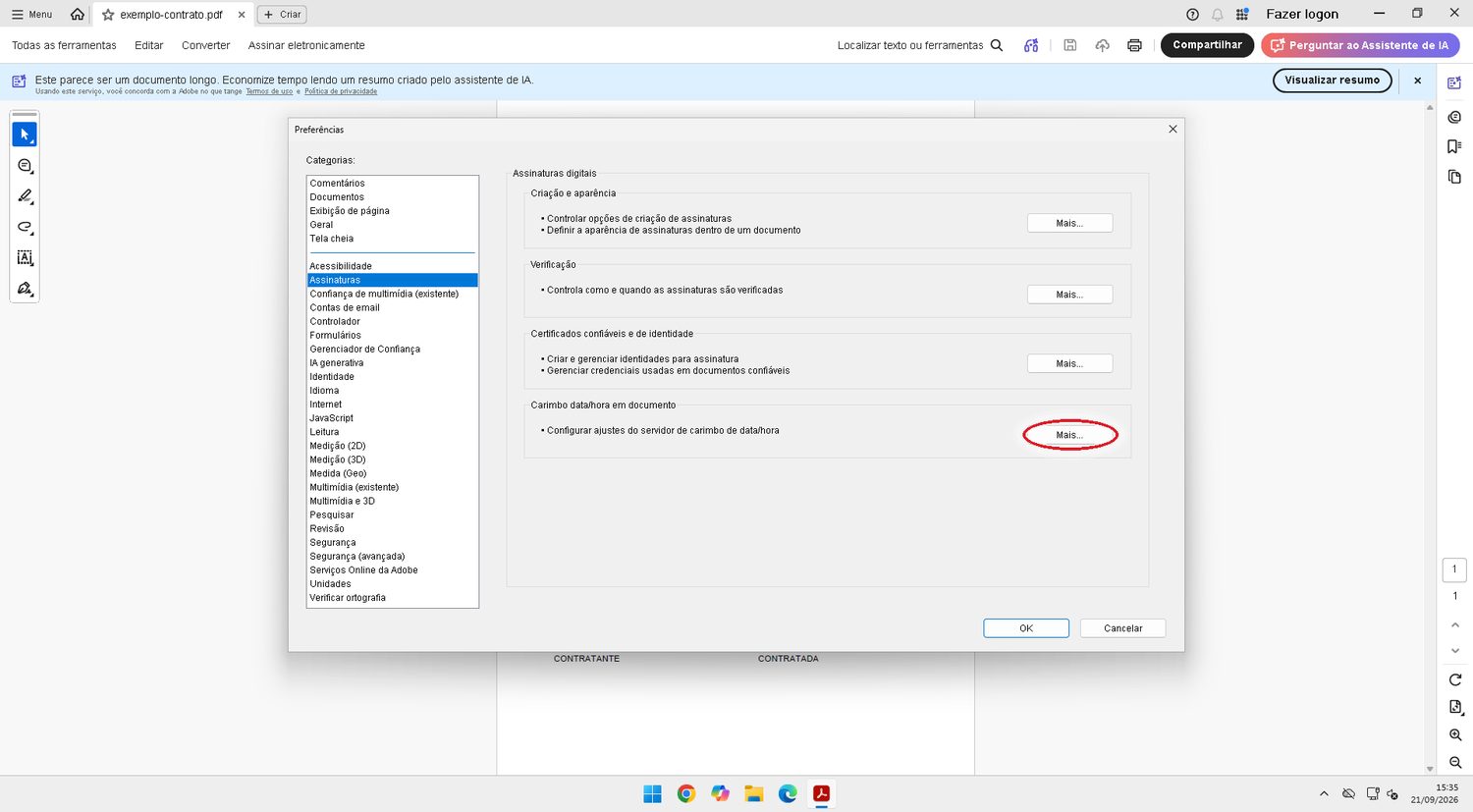Open the Editar menu
Screen dimensions: 1473x812
[149, 45]
